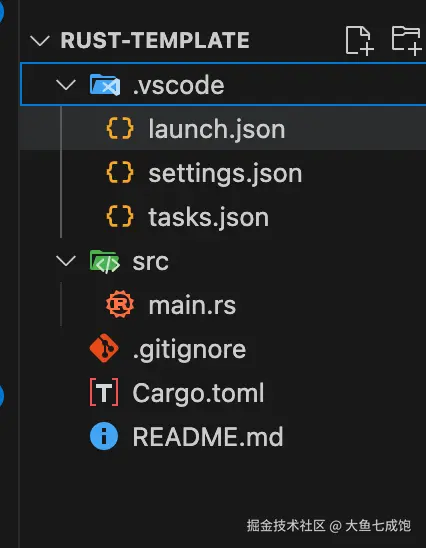Click the Rust gear icon beside main.rs
Screen dimensions: 426x548
pos(120,304)
